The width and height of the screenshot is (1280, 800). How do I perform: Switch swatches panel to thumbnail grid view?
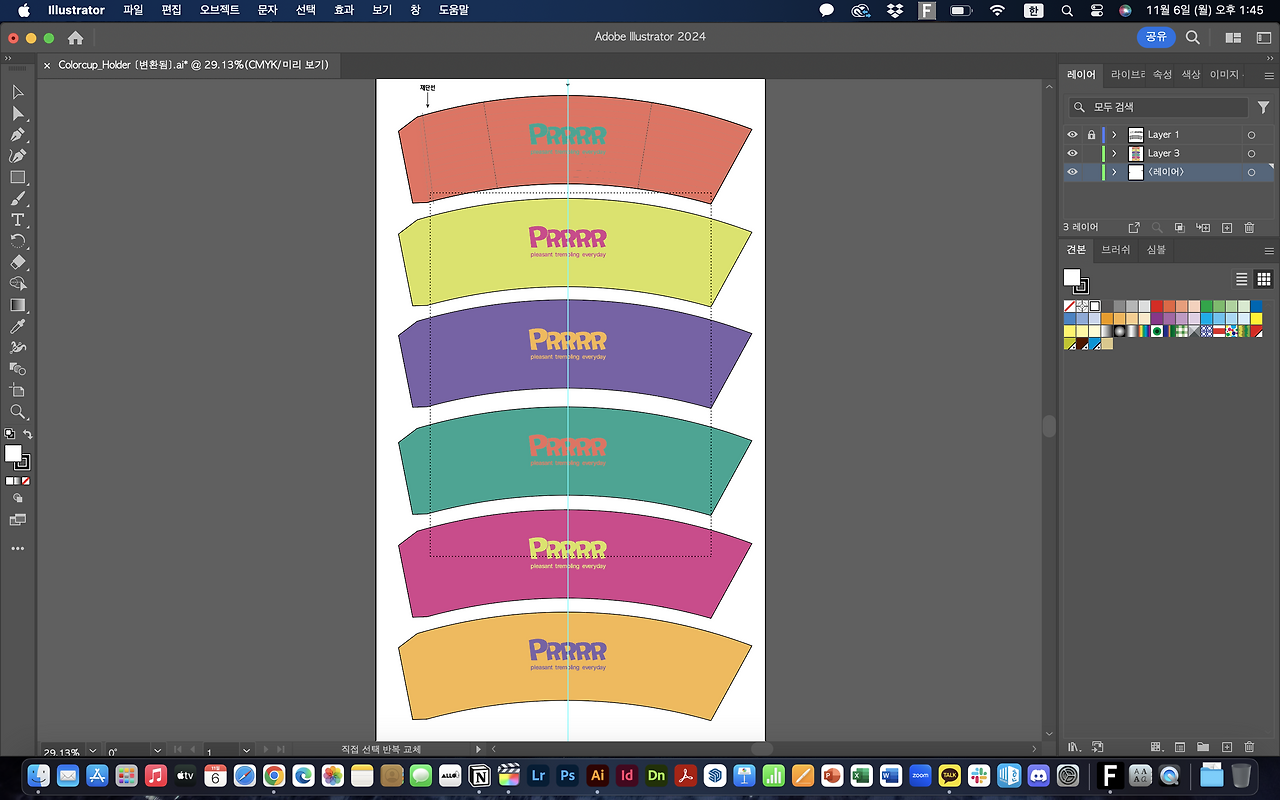1264,279
